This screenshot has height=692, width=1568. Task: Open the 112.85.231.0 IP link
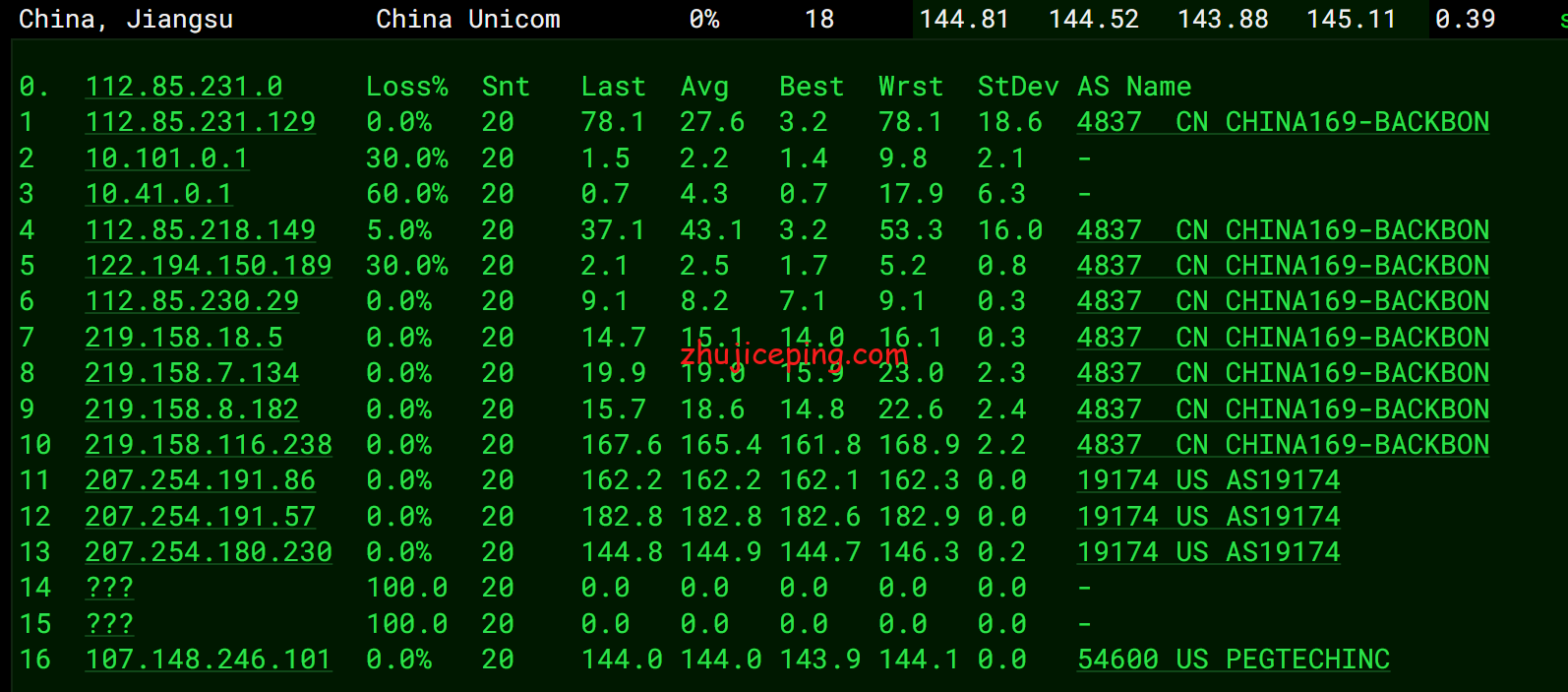point(184,87)
